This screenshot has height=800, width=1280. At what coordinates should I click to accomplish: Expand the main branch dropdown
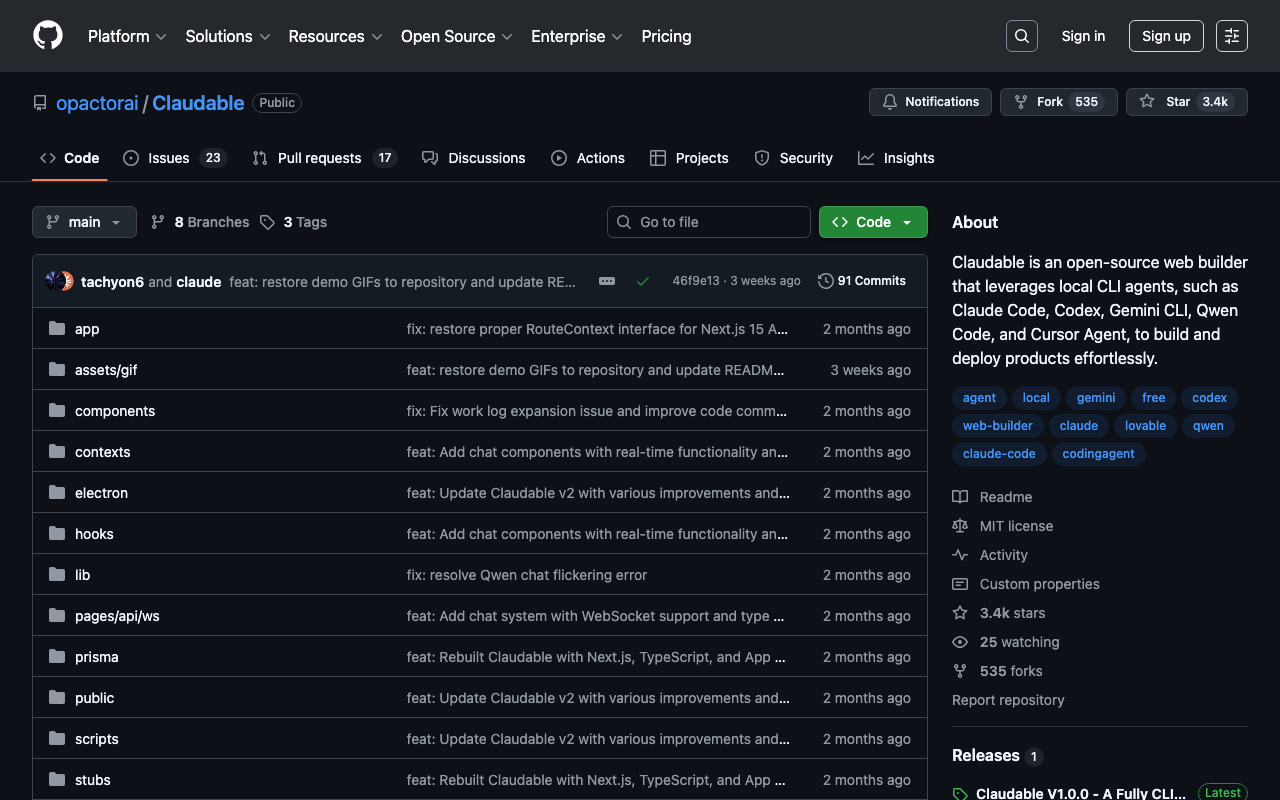(84, 222)
